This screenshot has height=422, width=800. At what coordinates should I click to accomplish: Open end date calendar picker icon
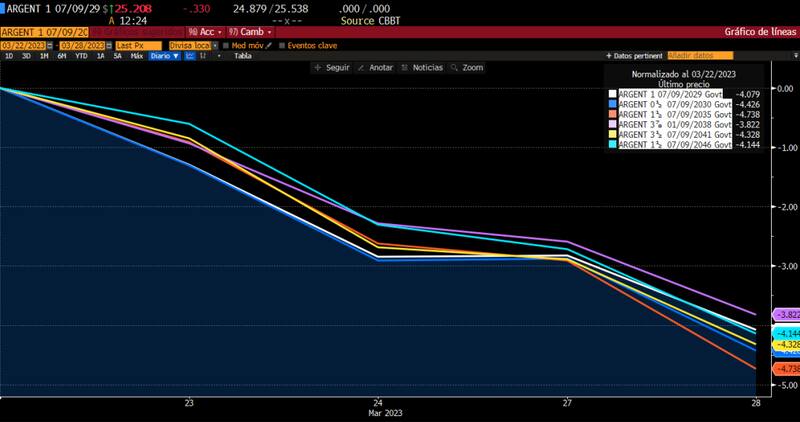click(107, 45)
